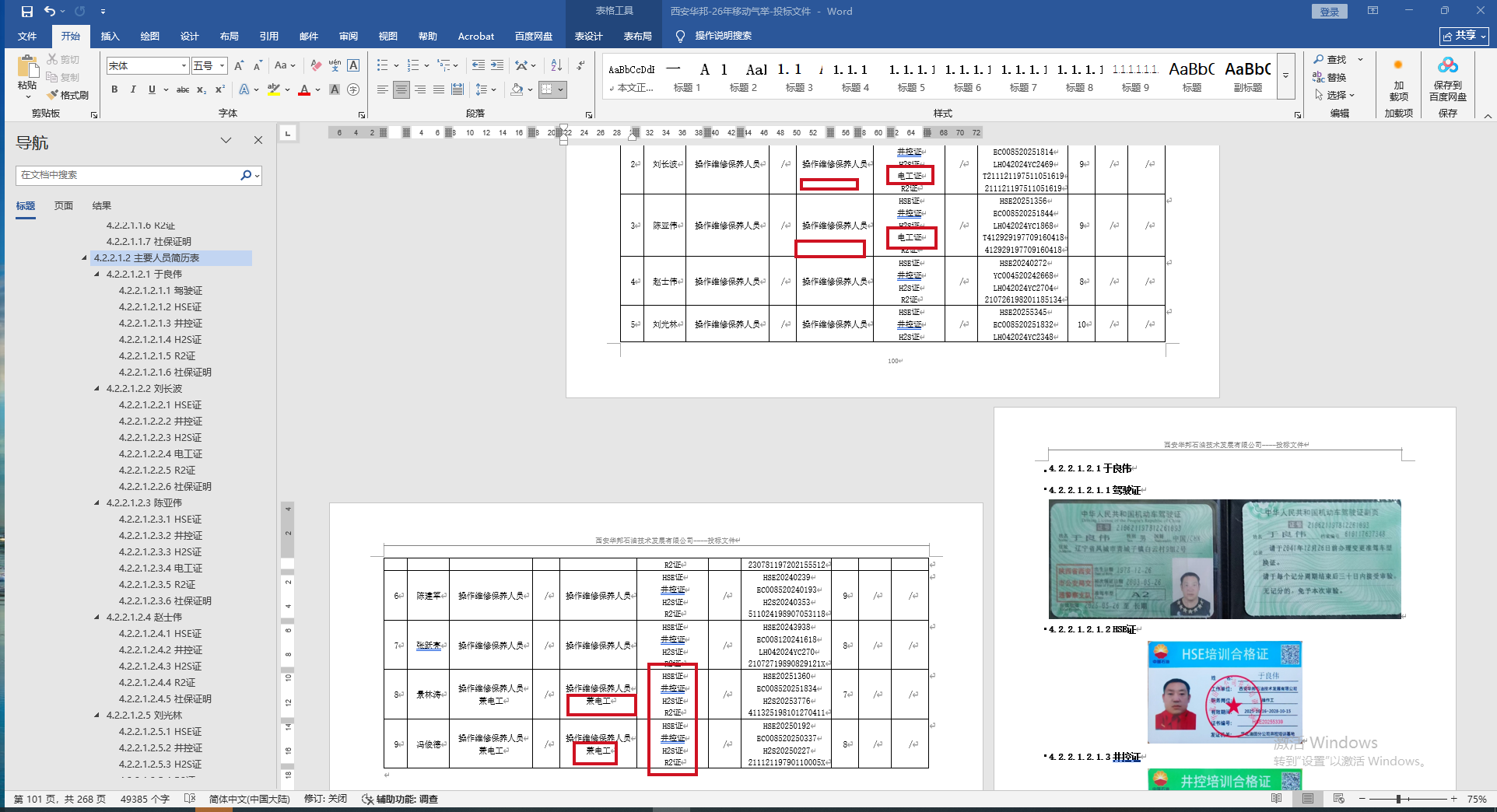Image resolution: width=1497 pixels, height=812 pixels.
Task: Apply strikethrough formatting
Action: click(183, 89)
